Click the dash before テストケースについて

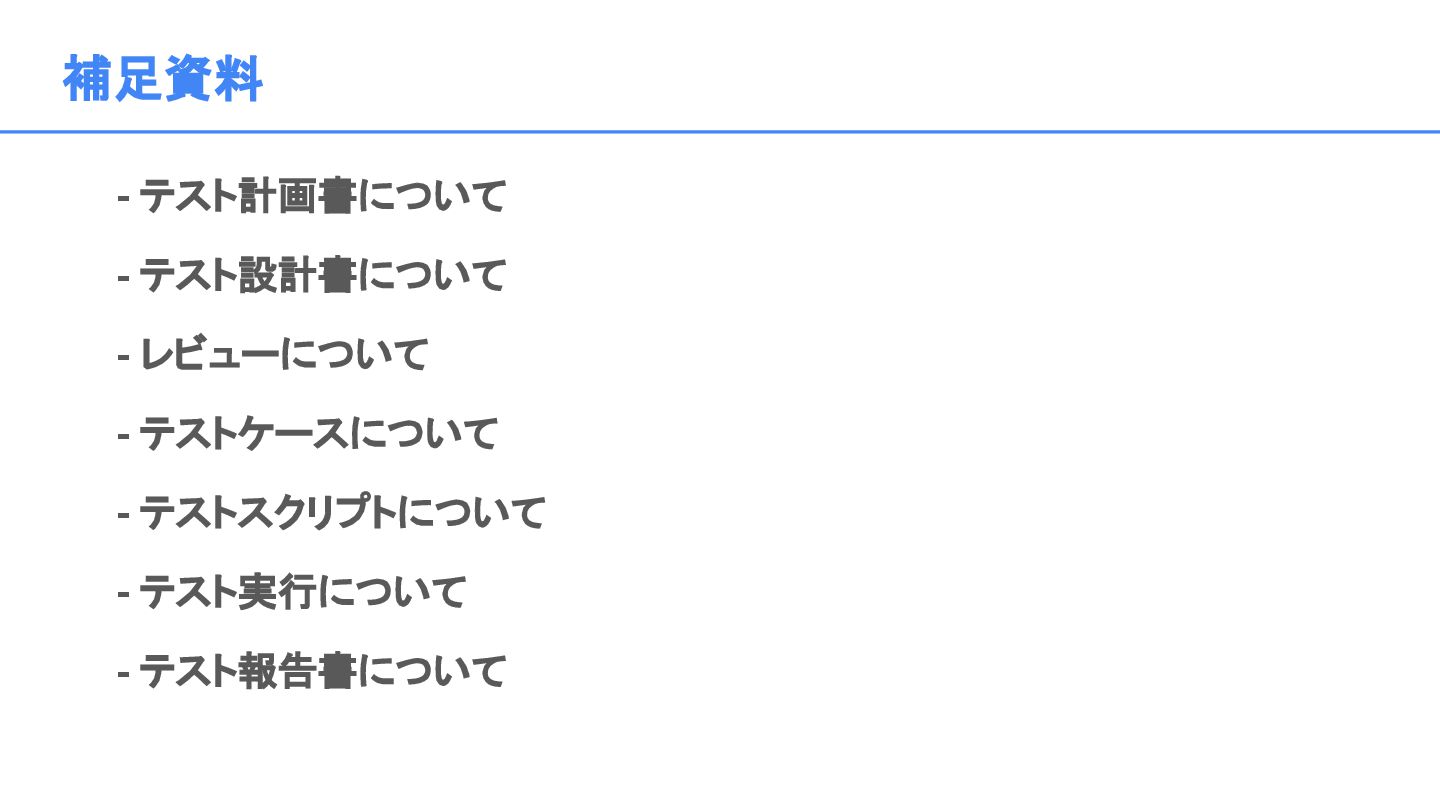tap(124, 436)
